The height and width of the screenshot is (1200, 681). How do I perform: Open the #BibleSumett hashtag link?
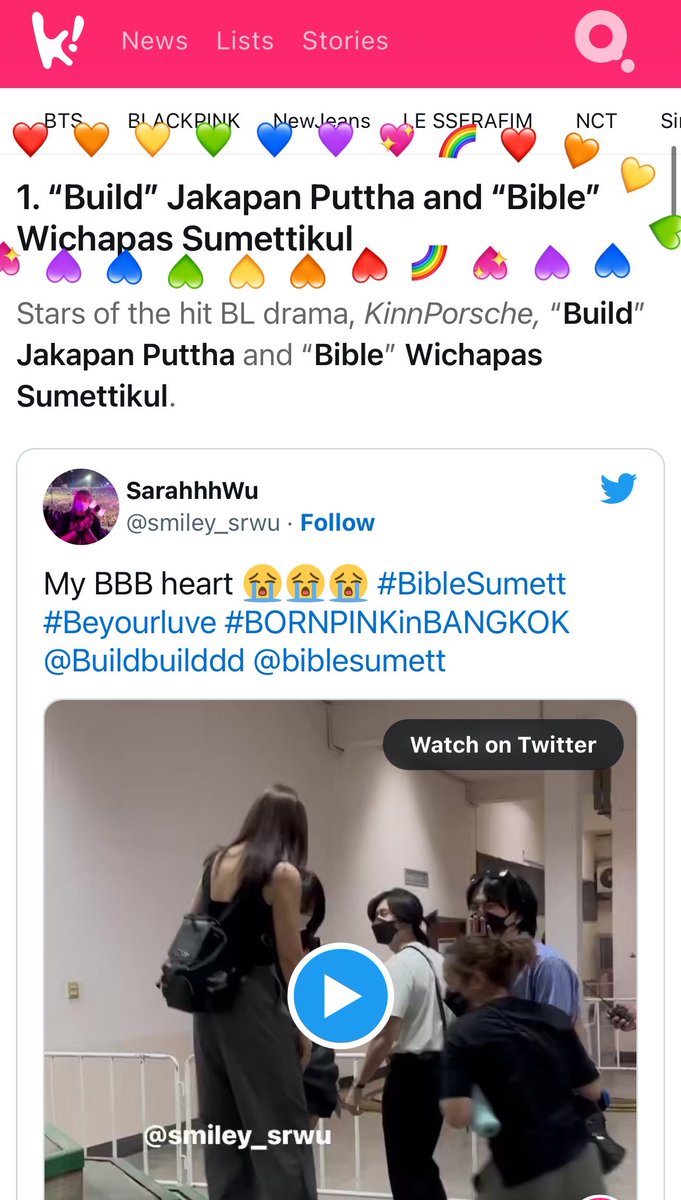[472, 583]
